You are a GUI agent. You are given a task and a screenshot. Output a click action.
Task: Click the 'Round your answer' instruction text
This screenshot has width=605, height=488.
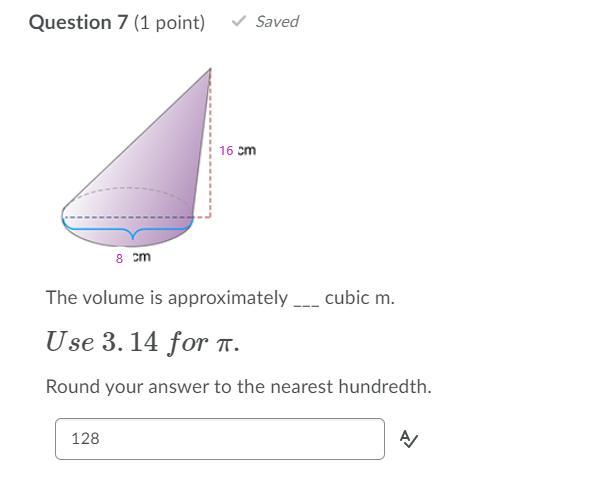point(238,387)
